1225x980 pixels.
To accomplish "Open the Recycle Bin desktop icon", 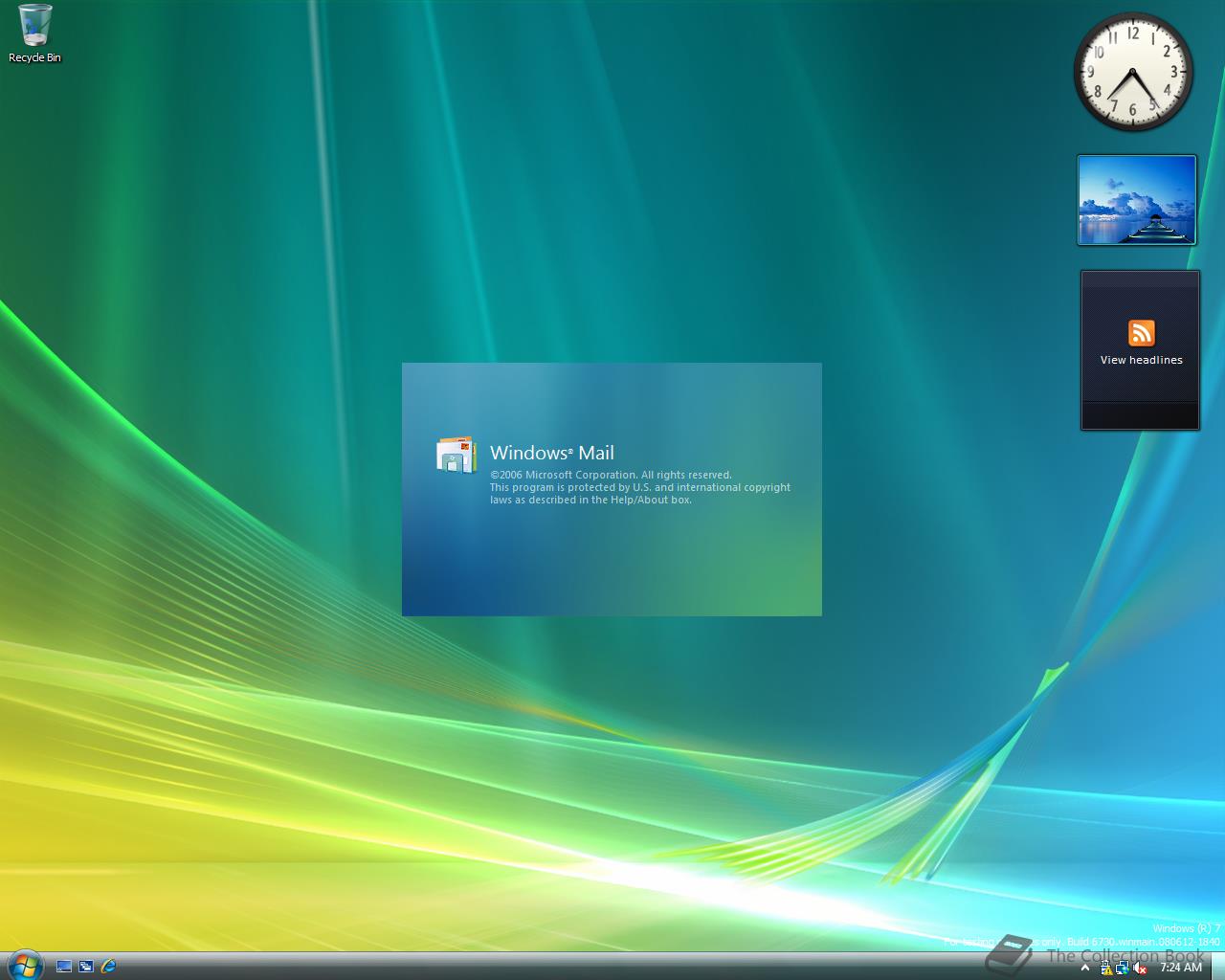I will click(x=34, y=33).
